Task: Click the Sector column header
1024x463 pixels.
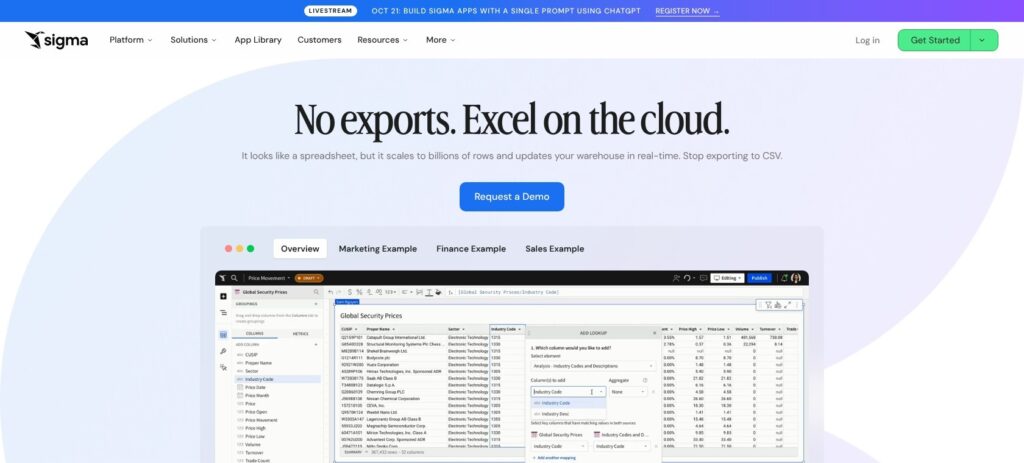Action: (467, 329)
